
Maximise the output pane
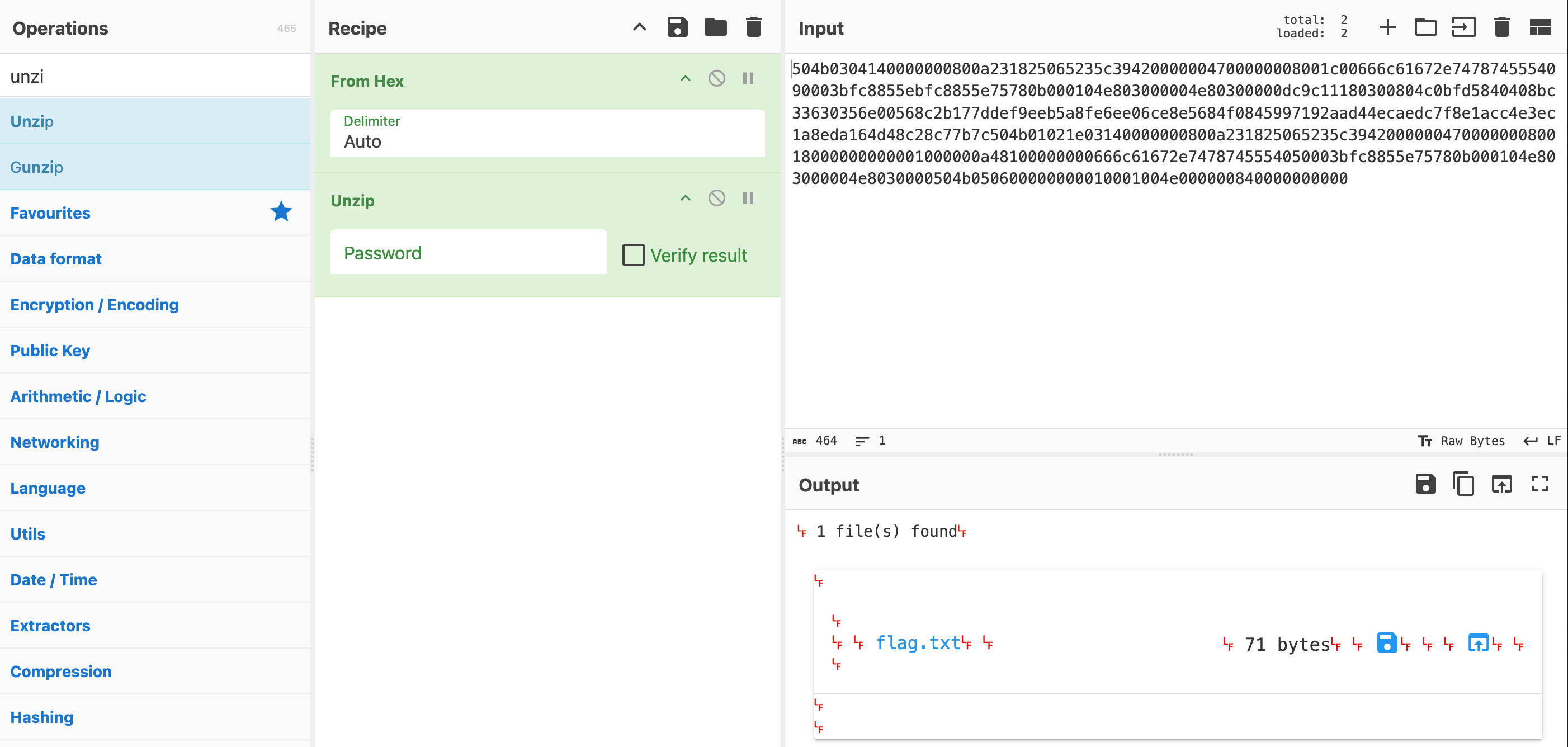coord(1540,485)
